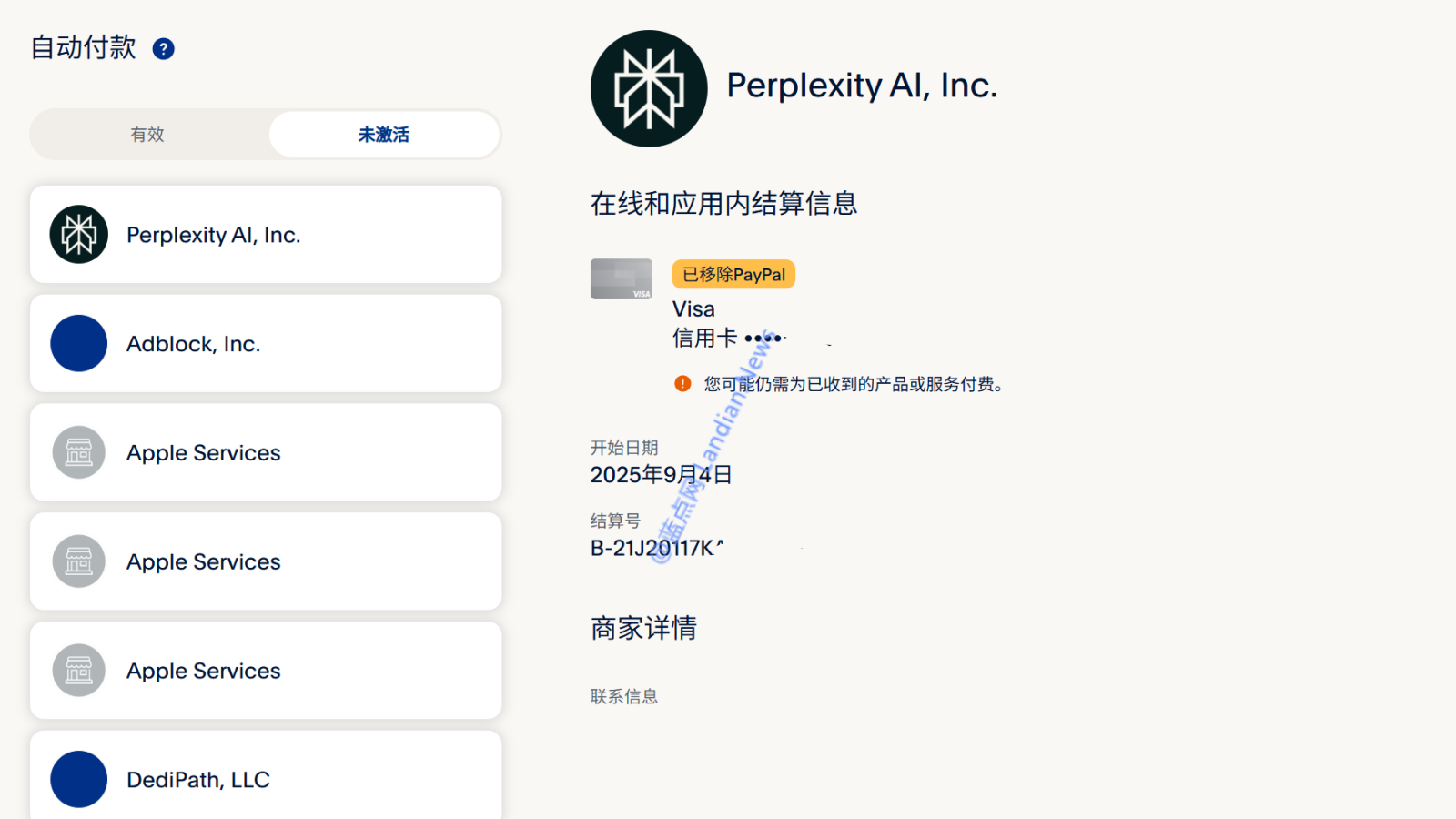Screen dimensions: 1456x819
Task: Click second Apple Services storefront icon
Action: coord(79,561)
